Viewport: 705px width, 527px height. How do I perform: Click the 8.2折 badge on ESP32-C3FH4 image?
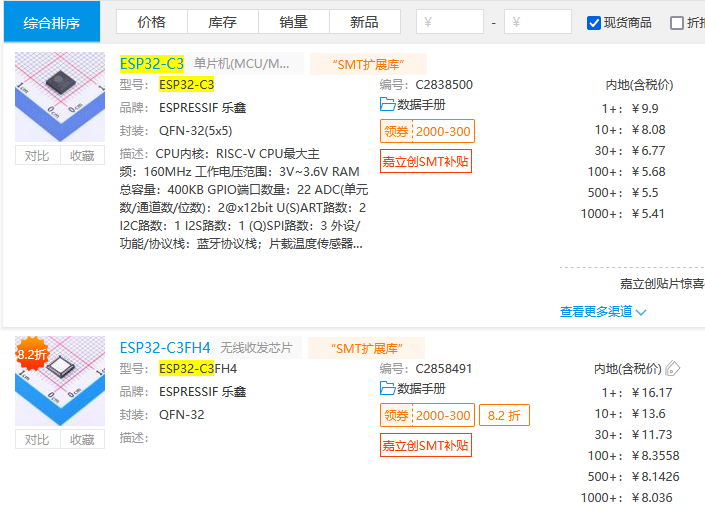31,354
